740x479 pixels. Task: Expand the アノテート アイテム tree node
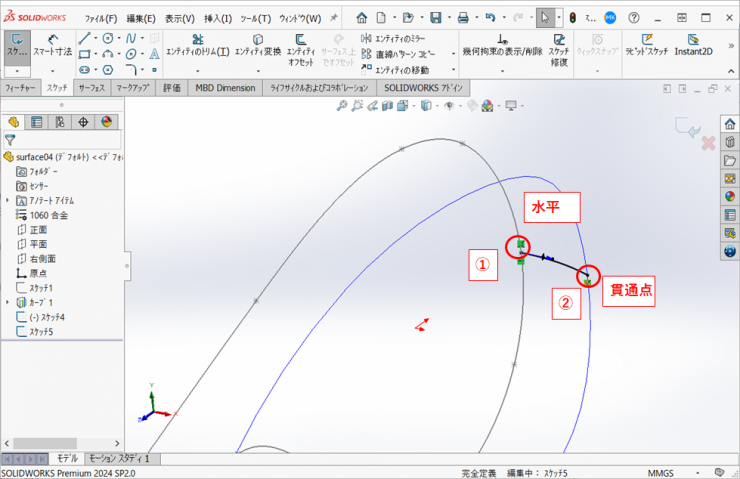(8, 200)
